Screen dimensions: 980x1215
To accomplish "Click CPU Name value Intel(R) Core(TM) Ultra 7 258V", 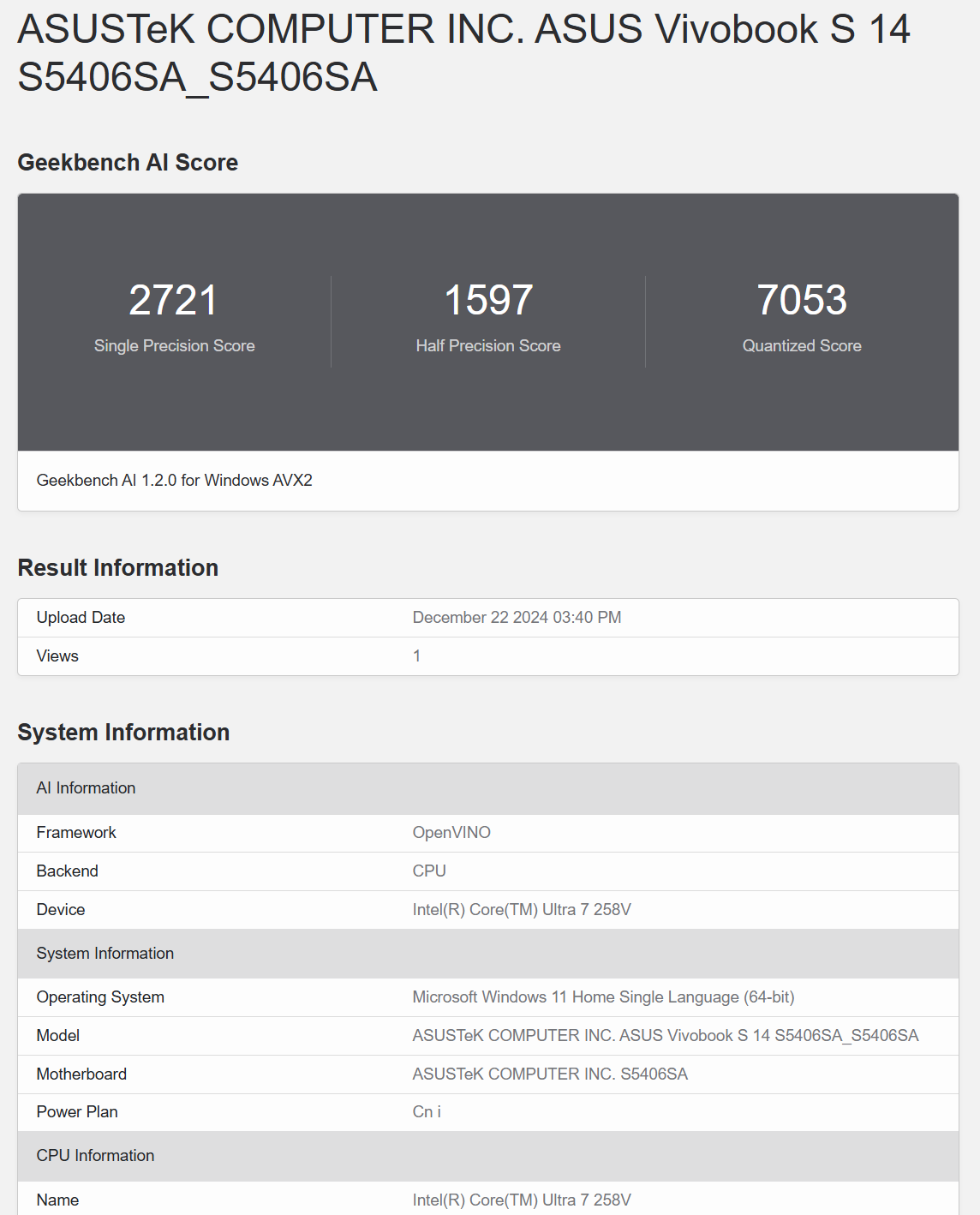I will [x=522, y=1200].
